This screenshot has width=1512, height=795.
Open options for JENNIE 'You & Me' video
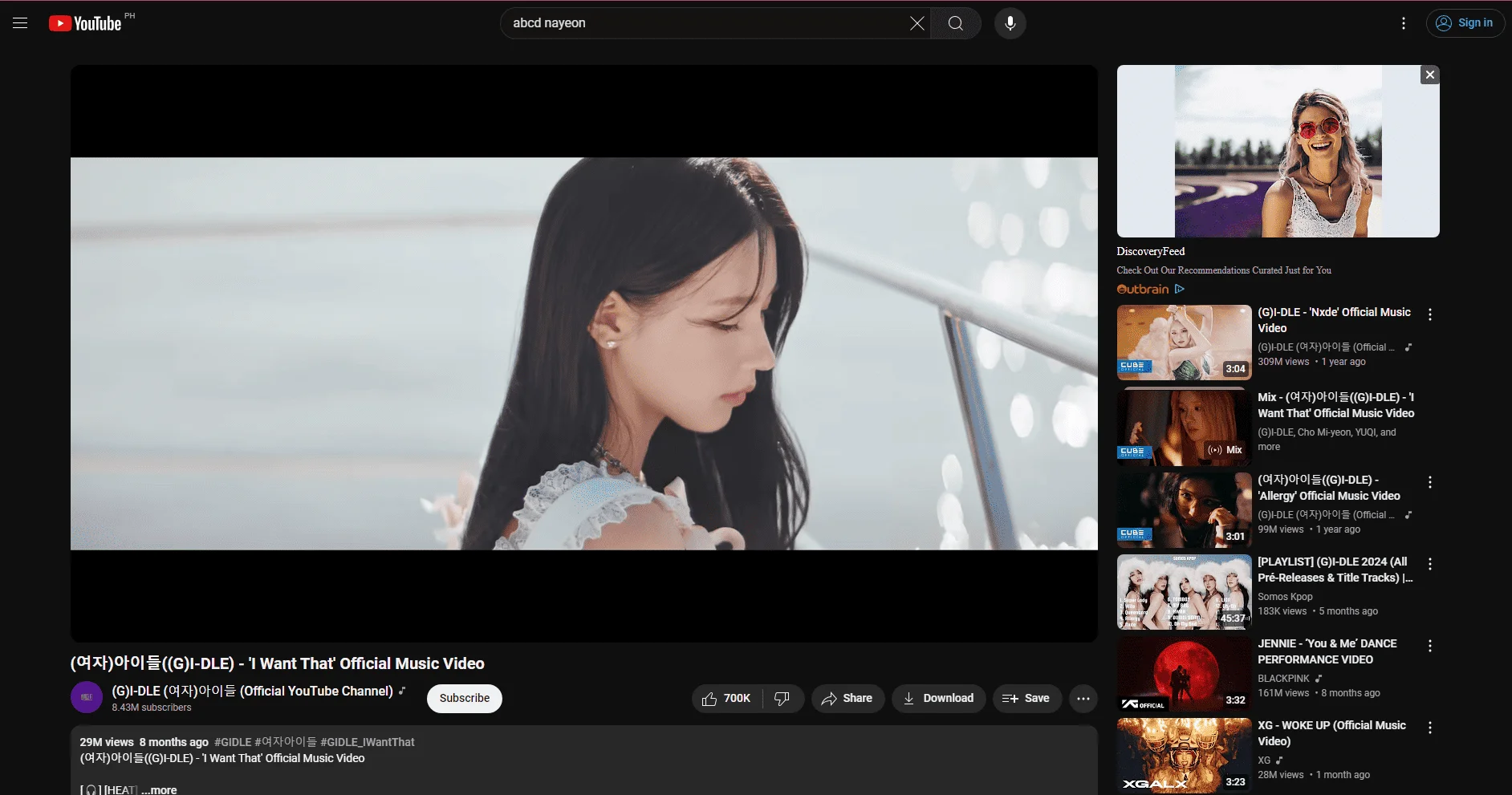[x=1430, y=646]
